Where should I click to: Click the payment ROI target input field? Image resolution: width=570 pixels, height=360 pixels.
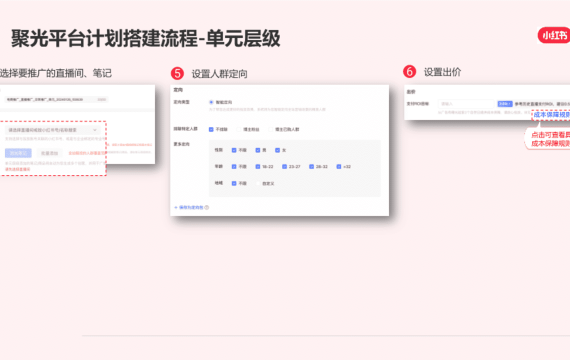467,104
